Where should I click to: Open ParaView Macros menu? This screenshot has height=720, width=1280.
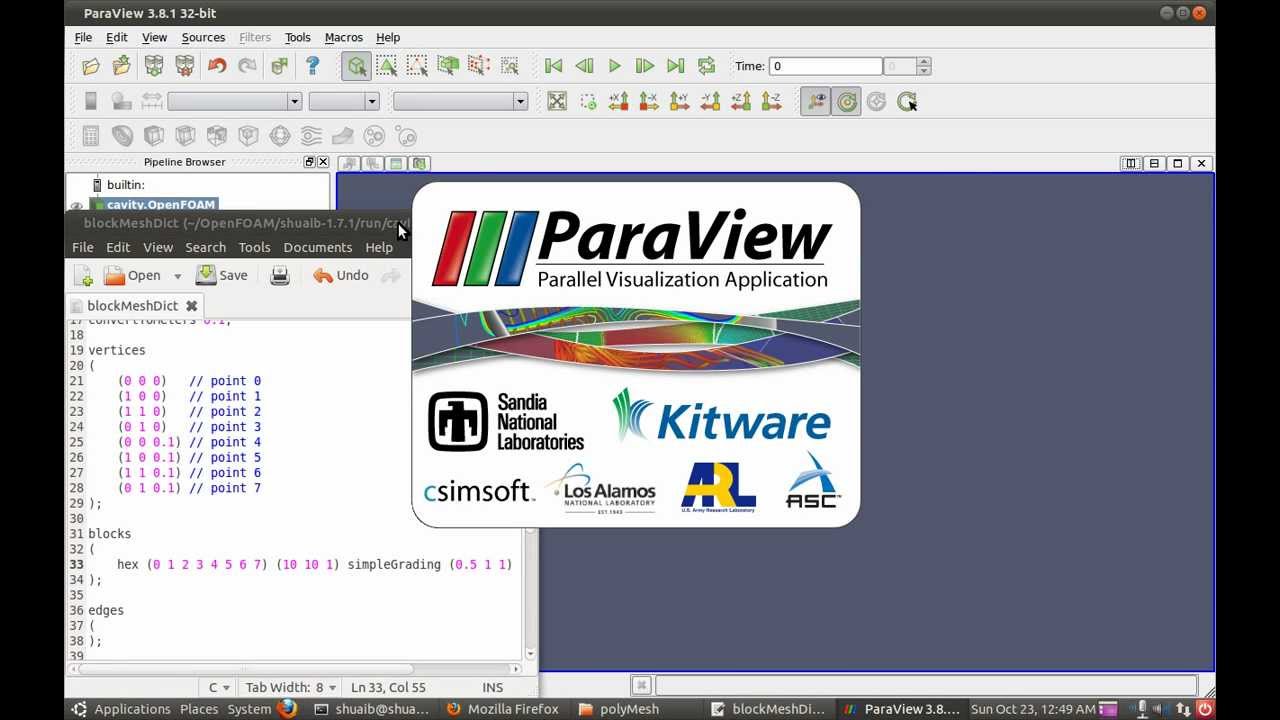[343, 37]
